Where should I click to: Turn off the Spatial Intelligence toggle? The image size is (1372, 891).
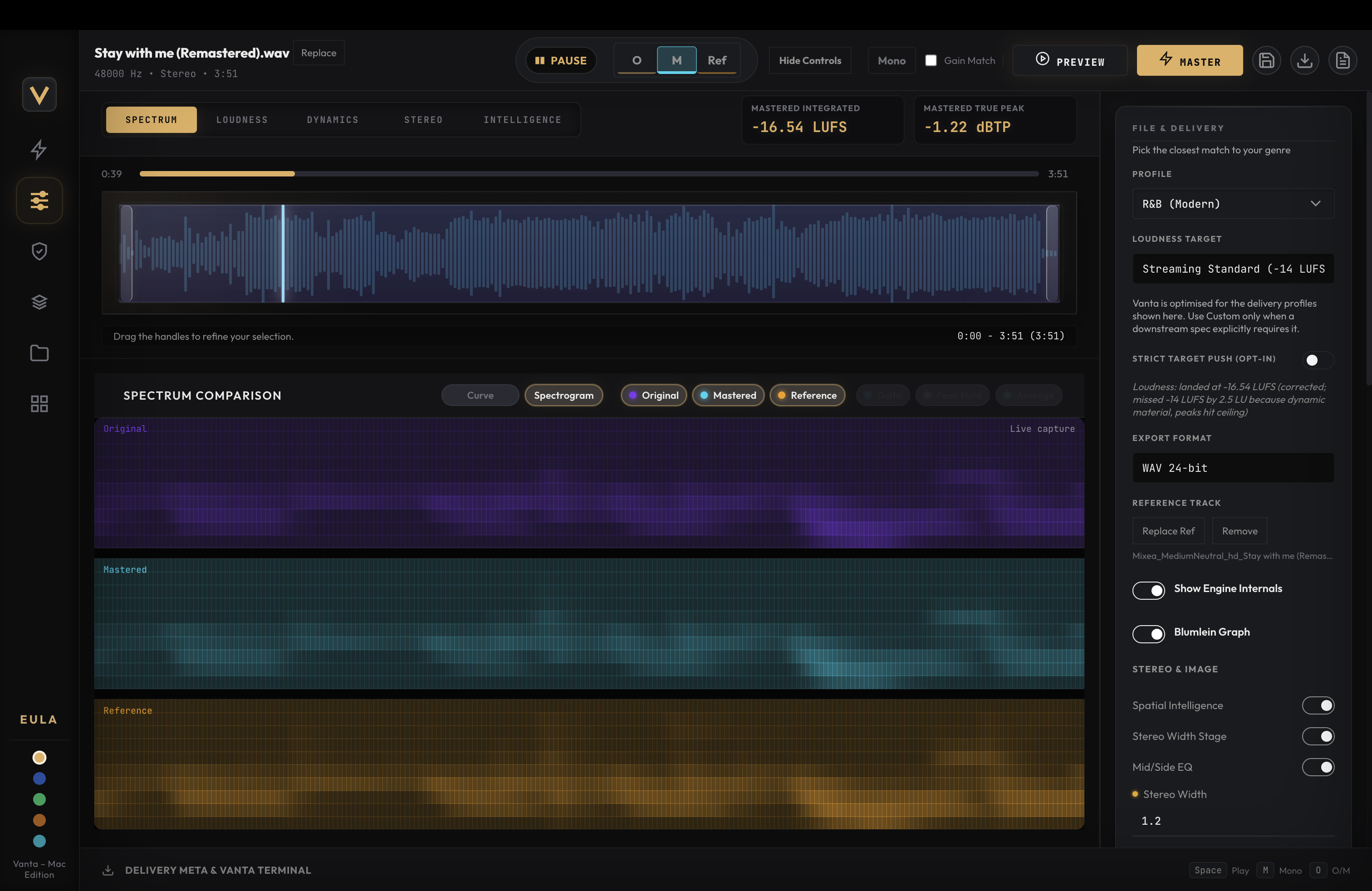click(x=1319, y=705)
